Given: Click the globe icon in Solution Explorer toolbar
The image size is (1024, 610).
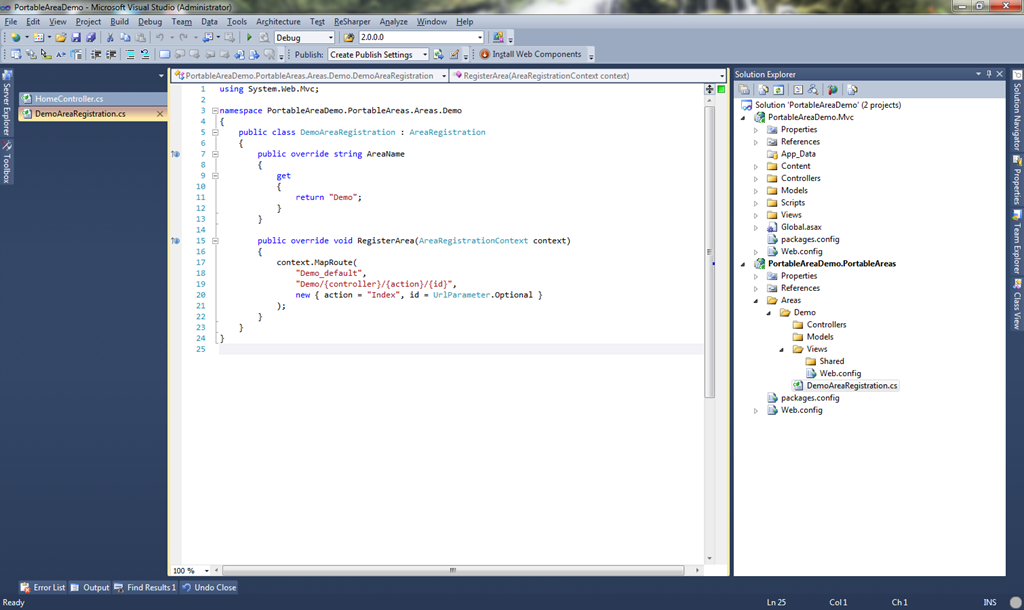Looking at the screenshot, I should tap(833, 89).
